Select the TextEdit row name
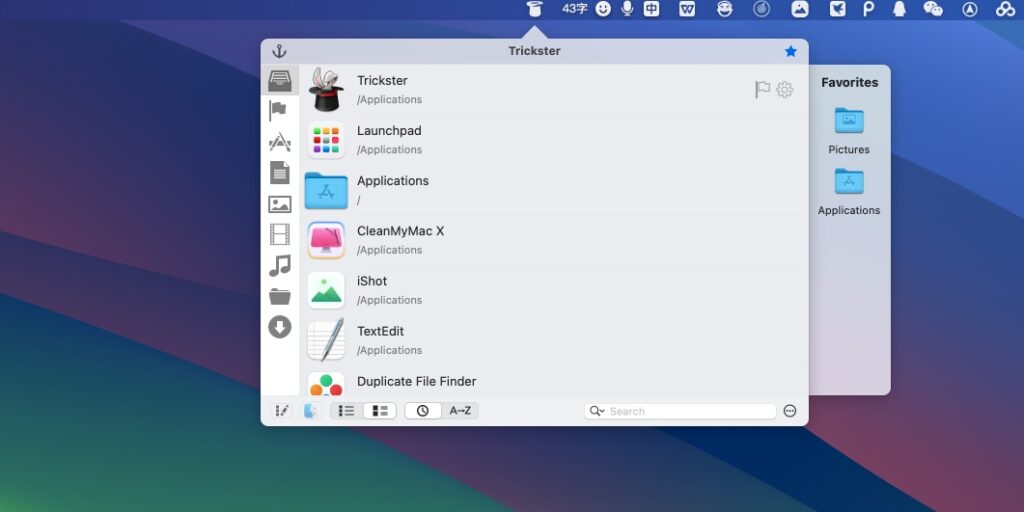This screenshot has height=512, width=1024. click(x=380, y=331)
